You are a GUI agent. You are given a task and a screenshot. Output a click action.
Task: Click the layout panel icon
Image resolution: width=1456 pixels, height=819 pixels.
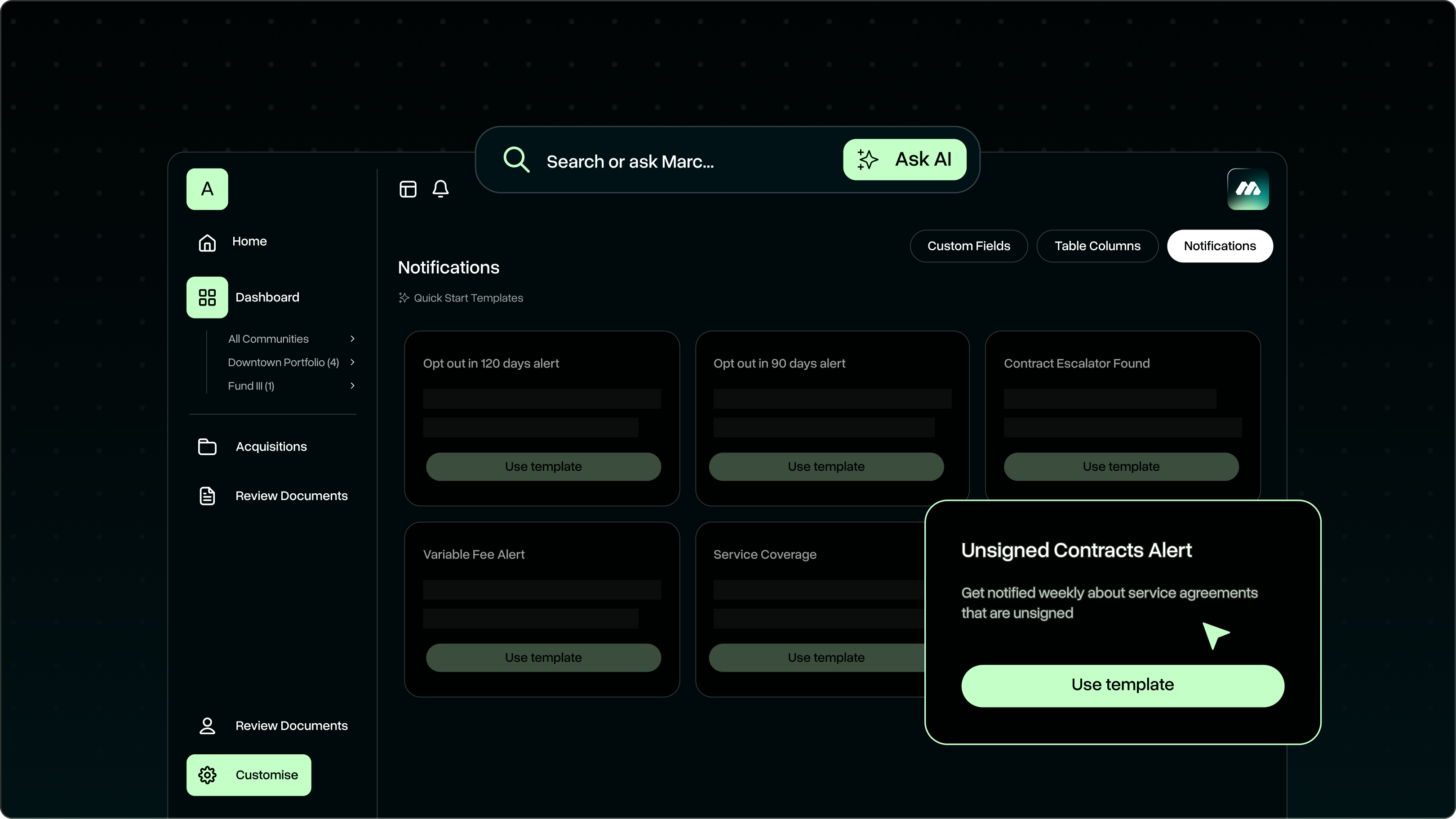coord(408,189)
